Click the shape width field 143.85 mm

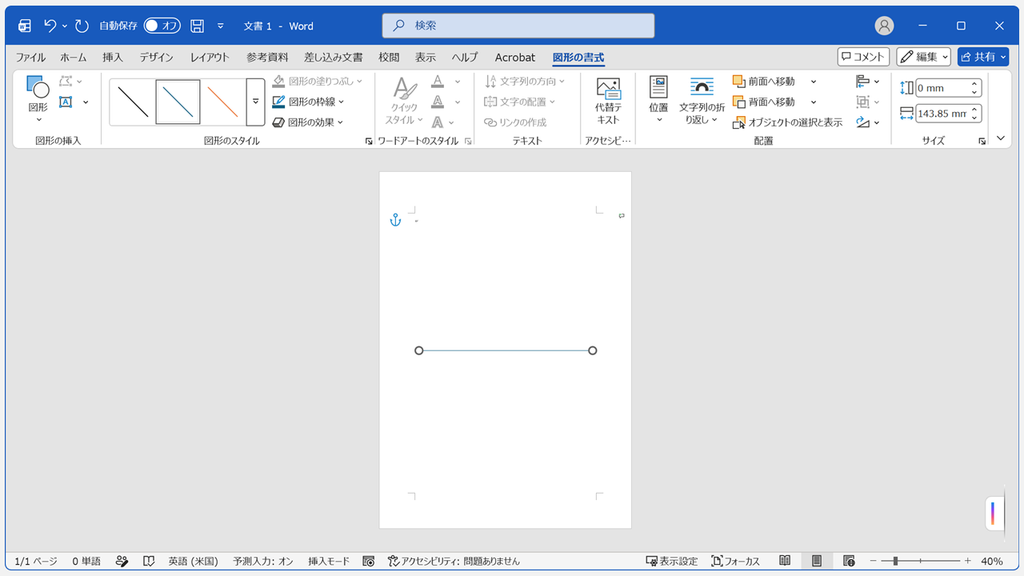(x=941, y=114)
